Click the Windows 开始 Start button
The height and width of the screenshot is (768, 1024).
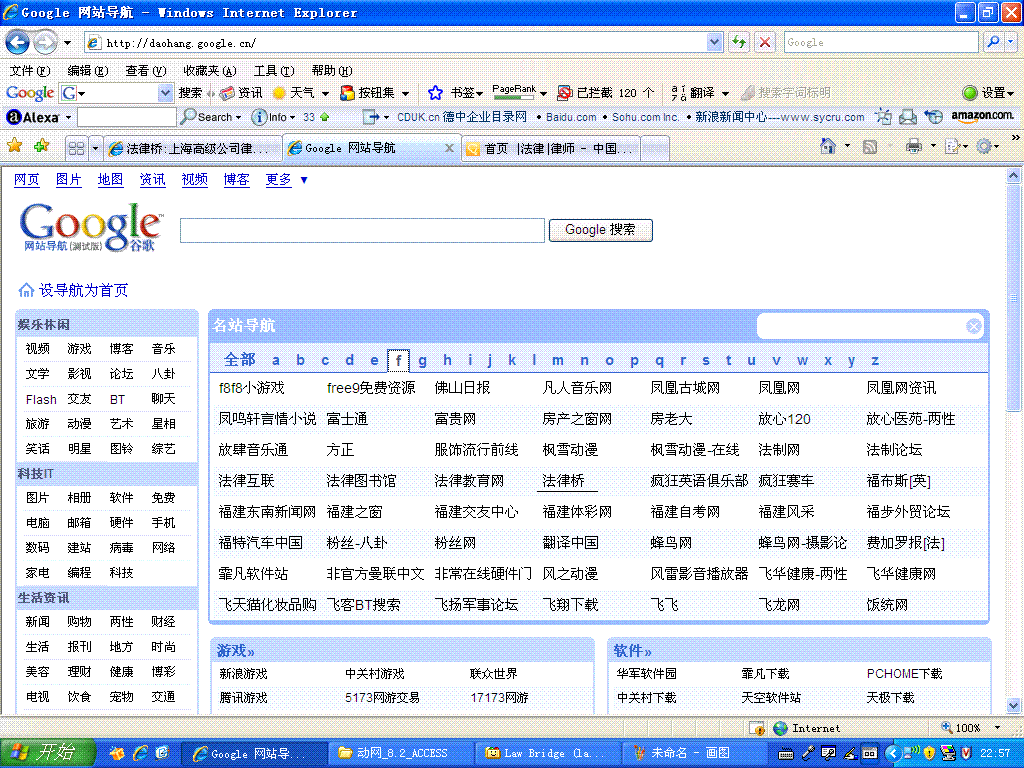tap(47, 753)
